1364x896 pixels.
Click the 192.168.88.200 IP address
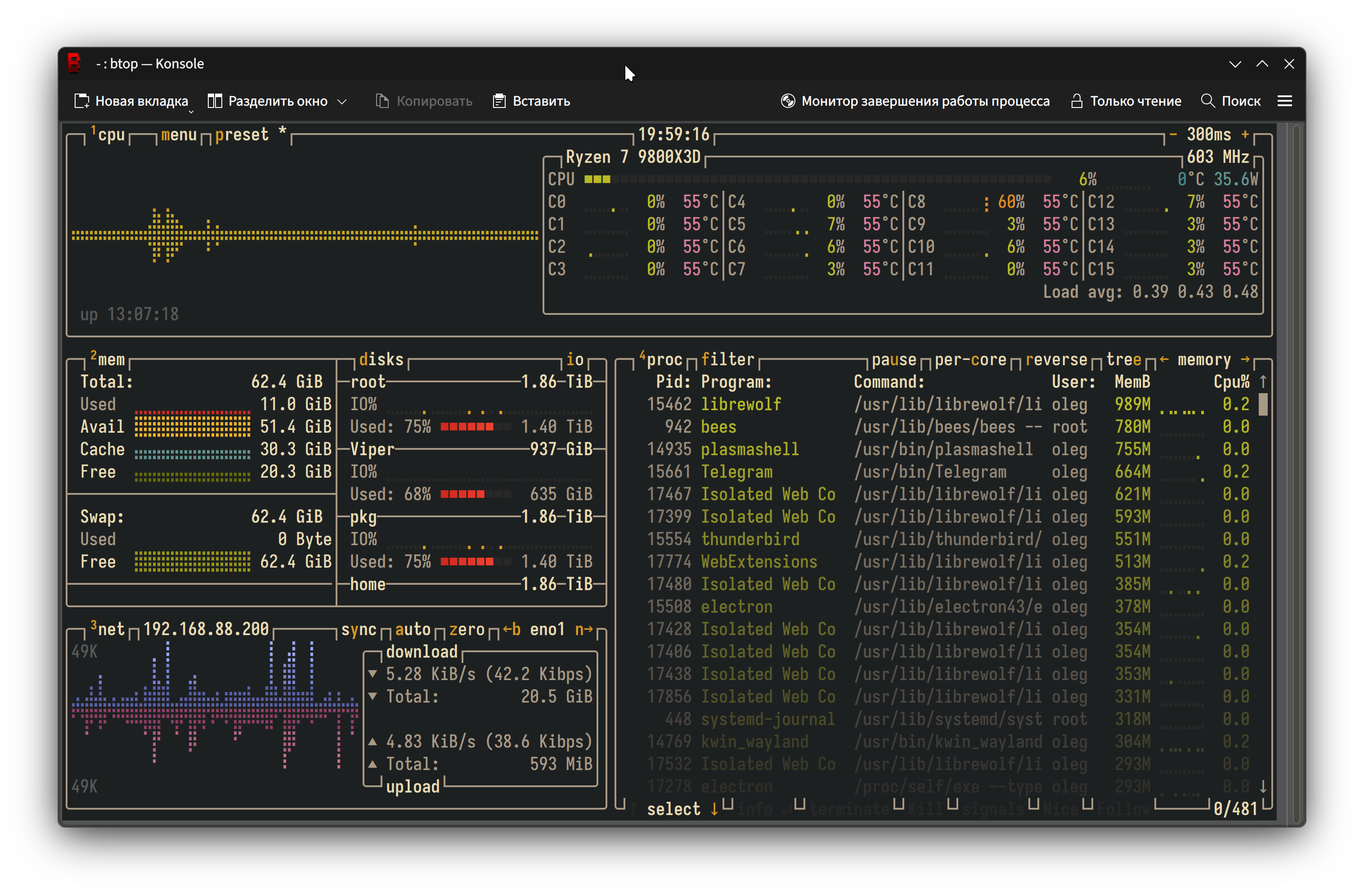coord(206,630)
